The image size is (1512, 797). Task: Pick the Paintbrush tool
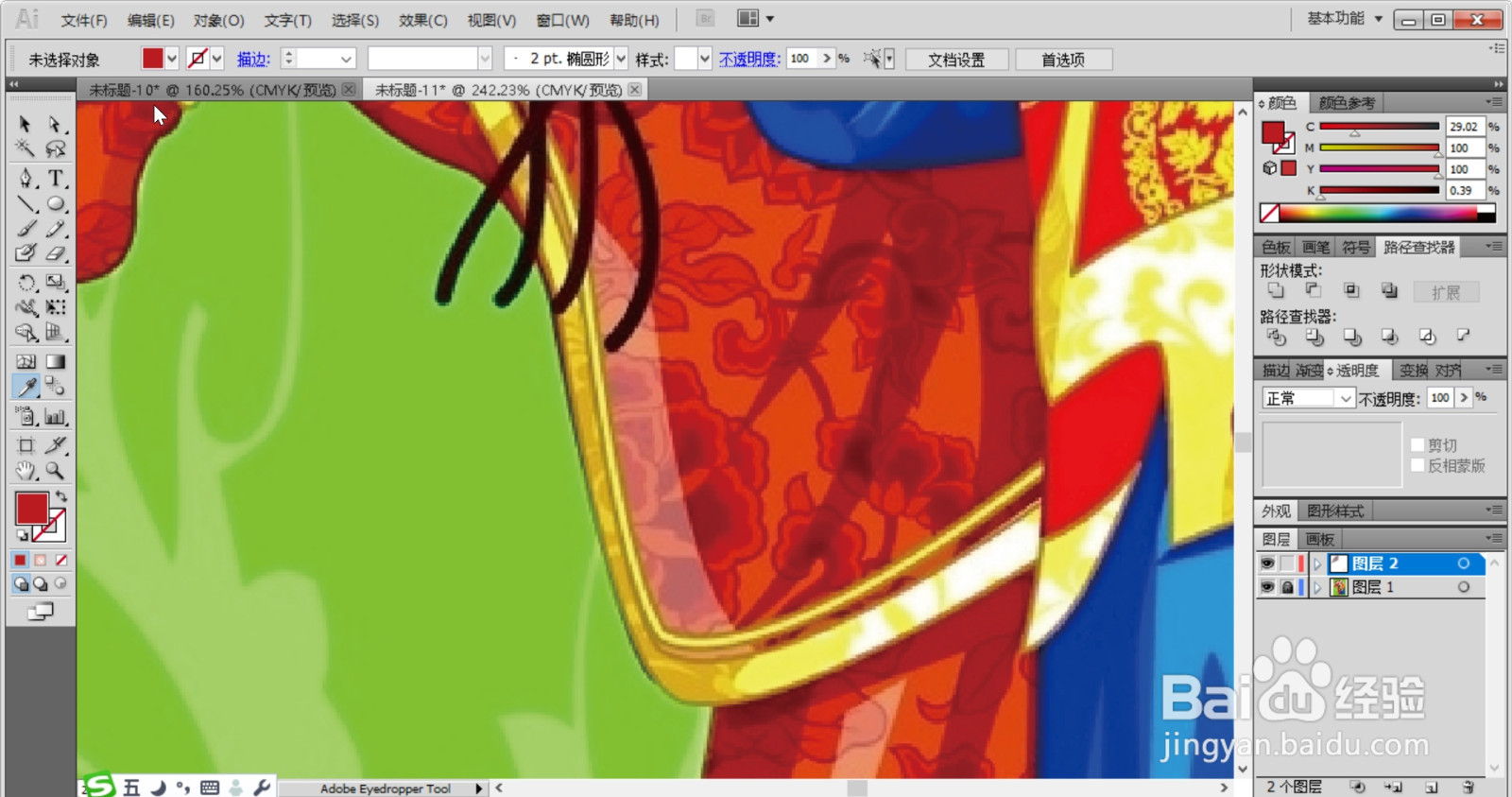26,229
